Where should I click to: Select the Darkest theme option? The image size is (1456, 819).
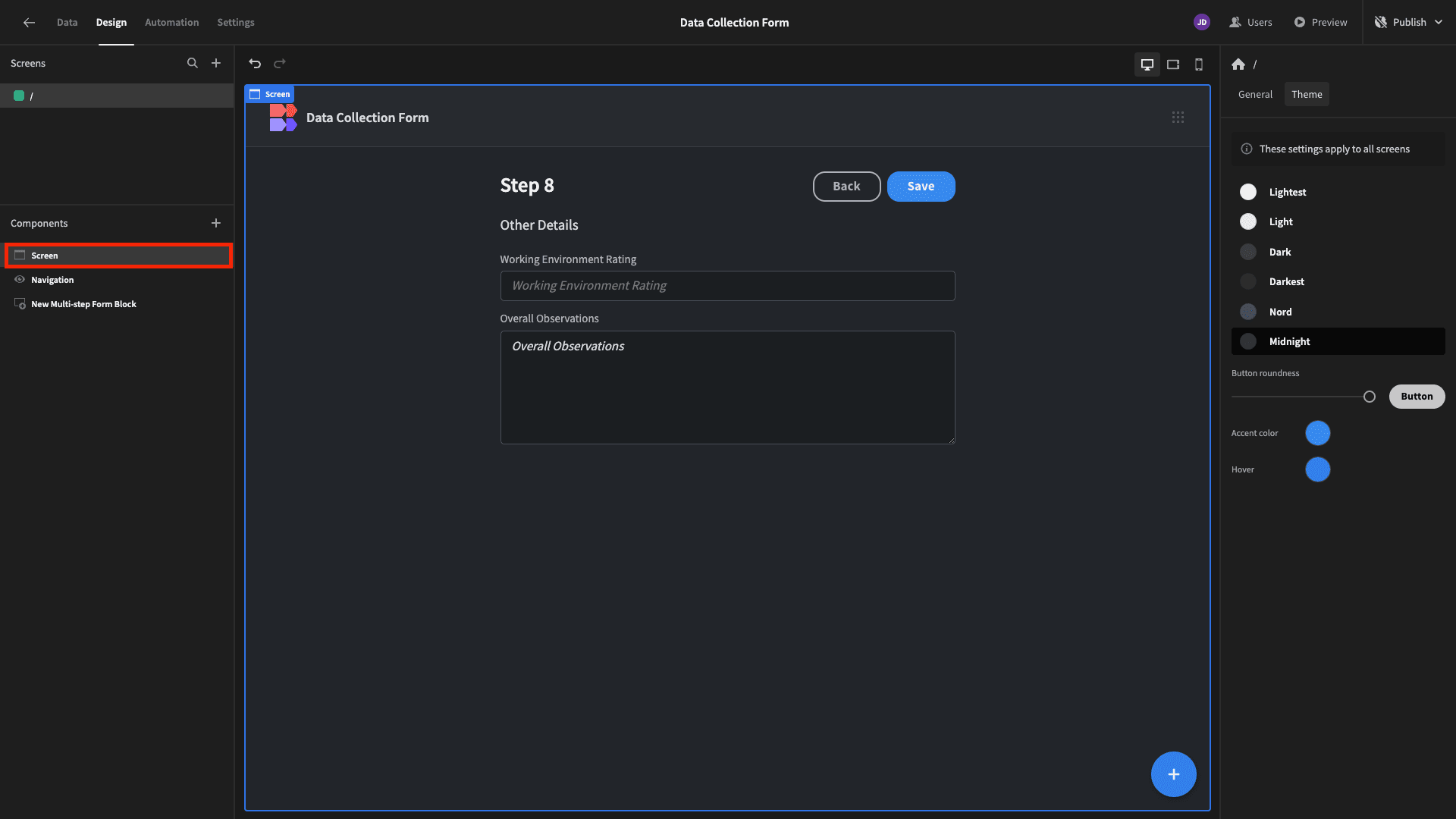pyautogui.click(x=1286, y=281)
